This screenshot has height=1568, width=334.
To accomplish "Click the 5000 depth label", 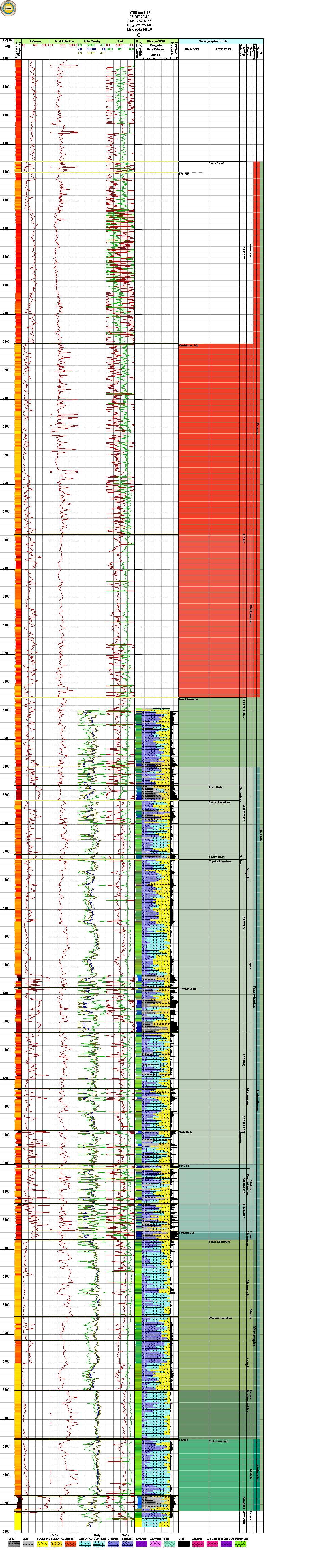I will (x=6, y=1163).
